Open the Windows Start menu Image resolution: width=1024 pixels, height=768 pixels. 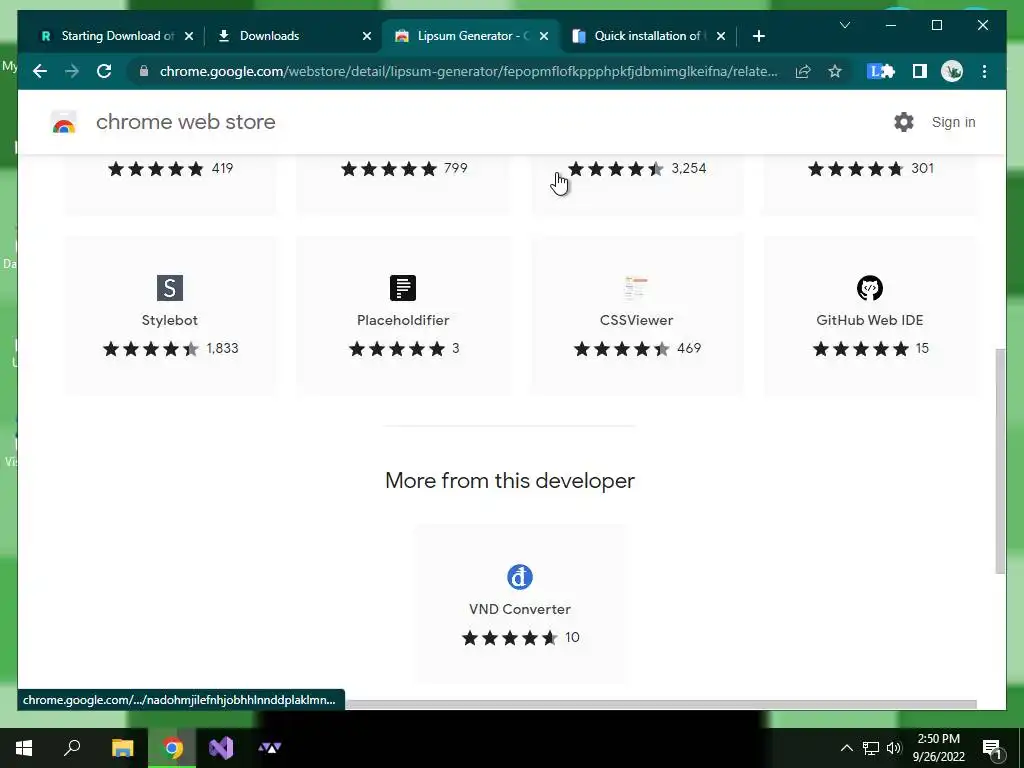tap(24, 748)
